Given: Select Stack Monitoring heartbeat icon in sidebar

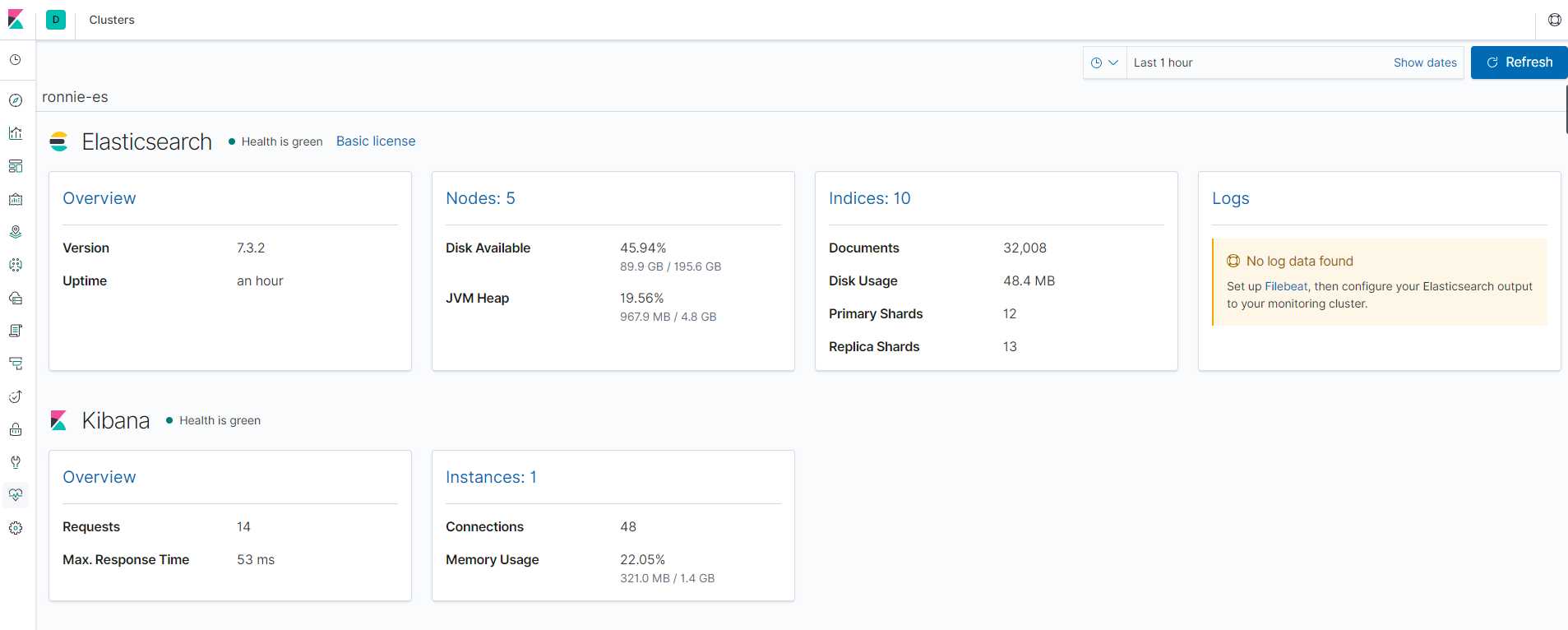Looking at the screenshot, I should [16, 495].
